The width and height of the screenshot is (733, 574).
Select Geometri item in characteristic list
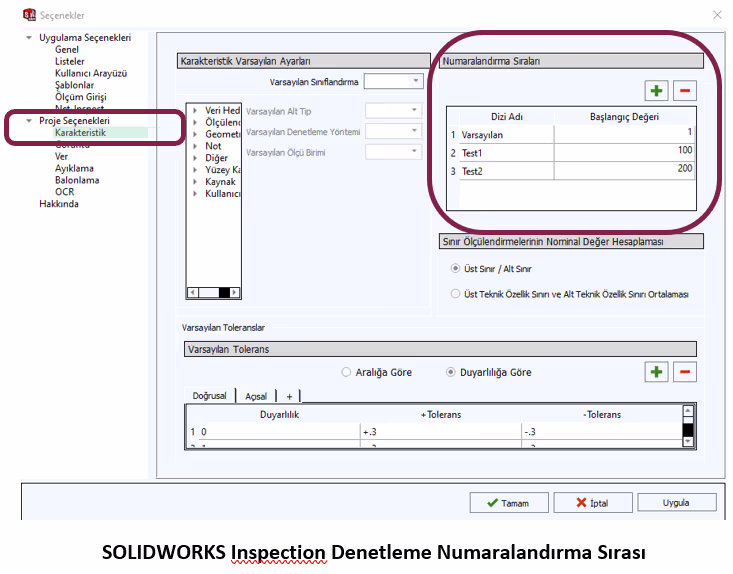[222, 134]
